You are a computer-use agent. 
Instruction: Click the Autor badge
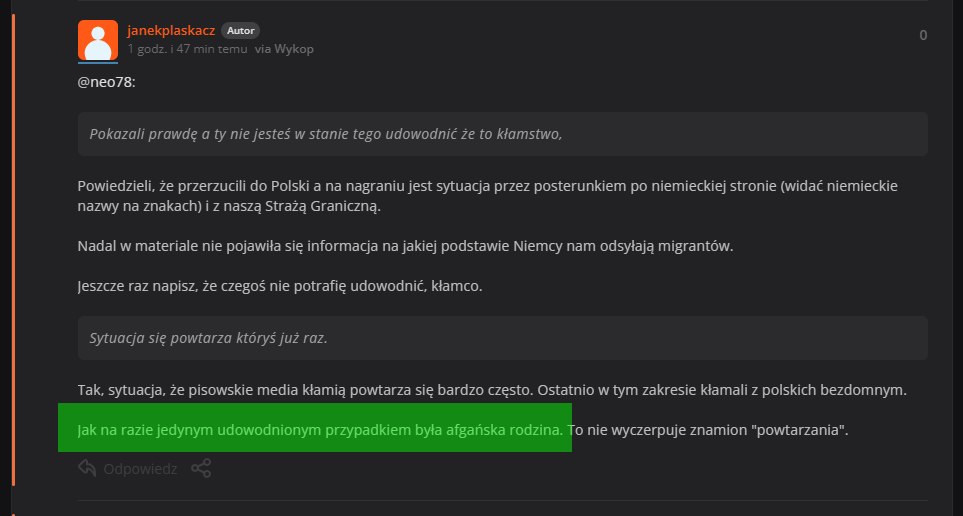tap(241, 31)
